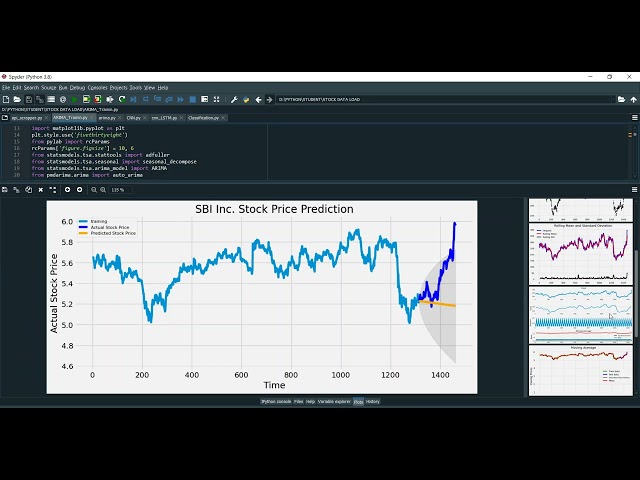Switch to Variable explorer pane tab
Image resolution: width=640 pixels, height=480 pixels.
coord(334,402)
